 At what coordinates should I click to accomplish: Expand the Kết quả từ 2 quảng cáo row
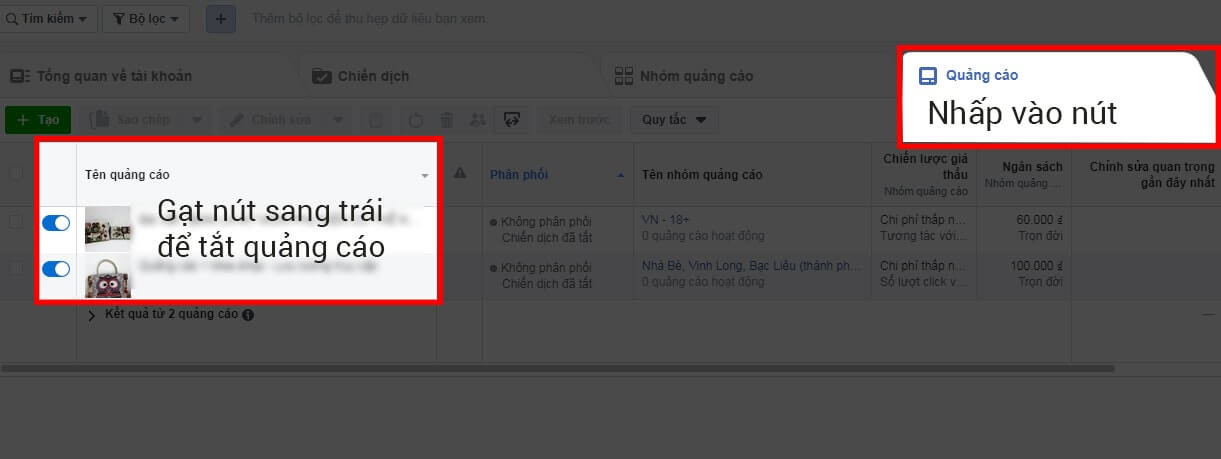coord(92,315)
